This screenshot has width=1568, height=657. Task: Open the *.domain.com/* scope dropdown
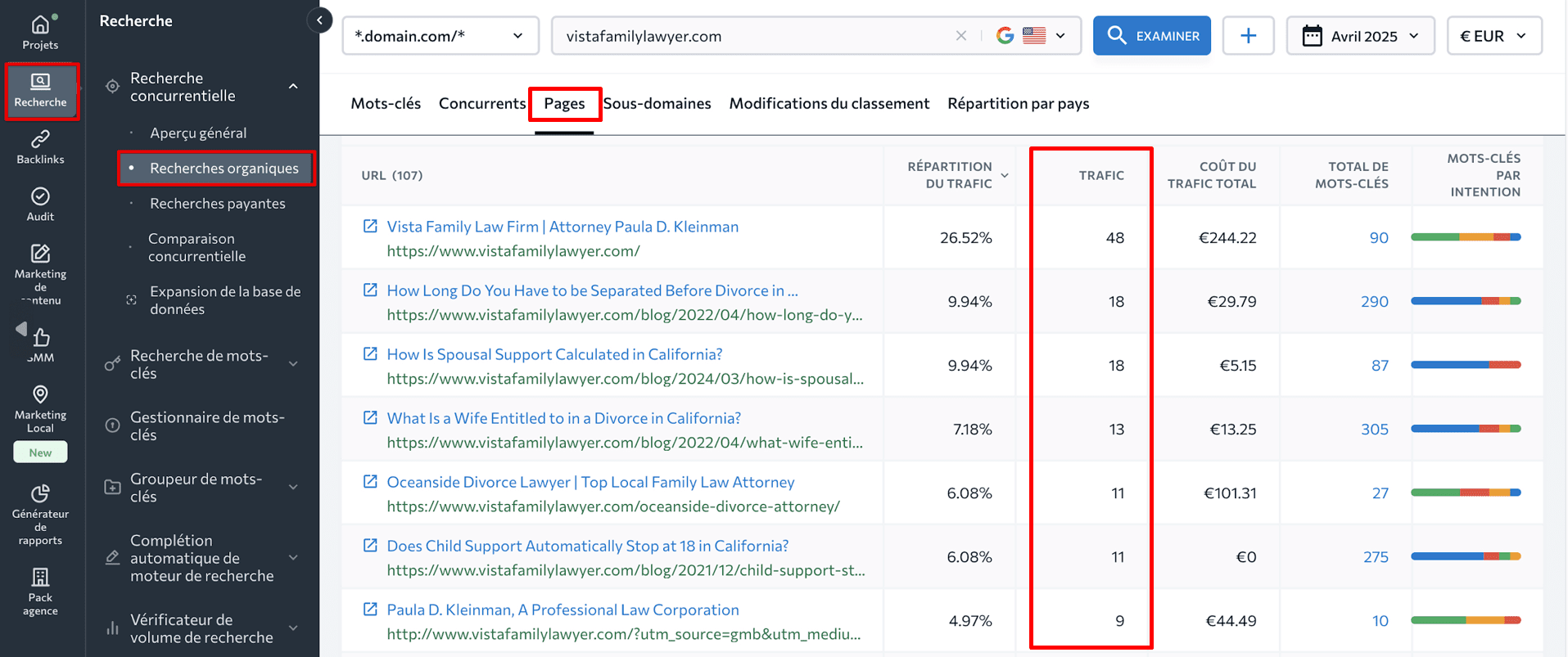[x=441, y=36]
